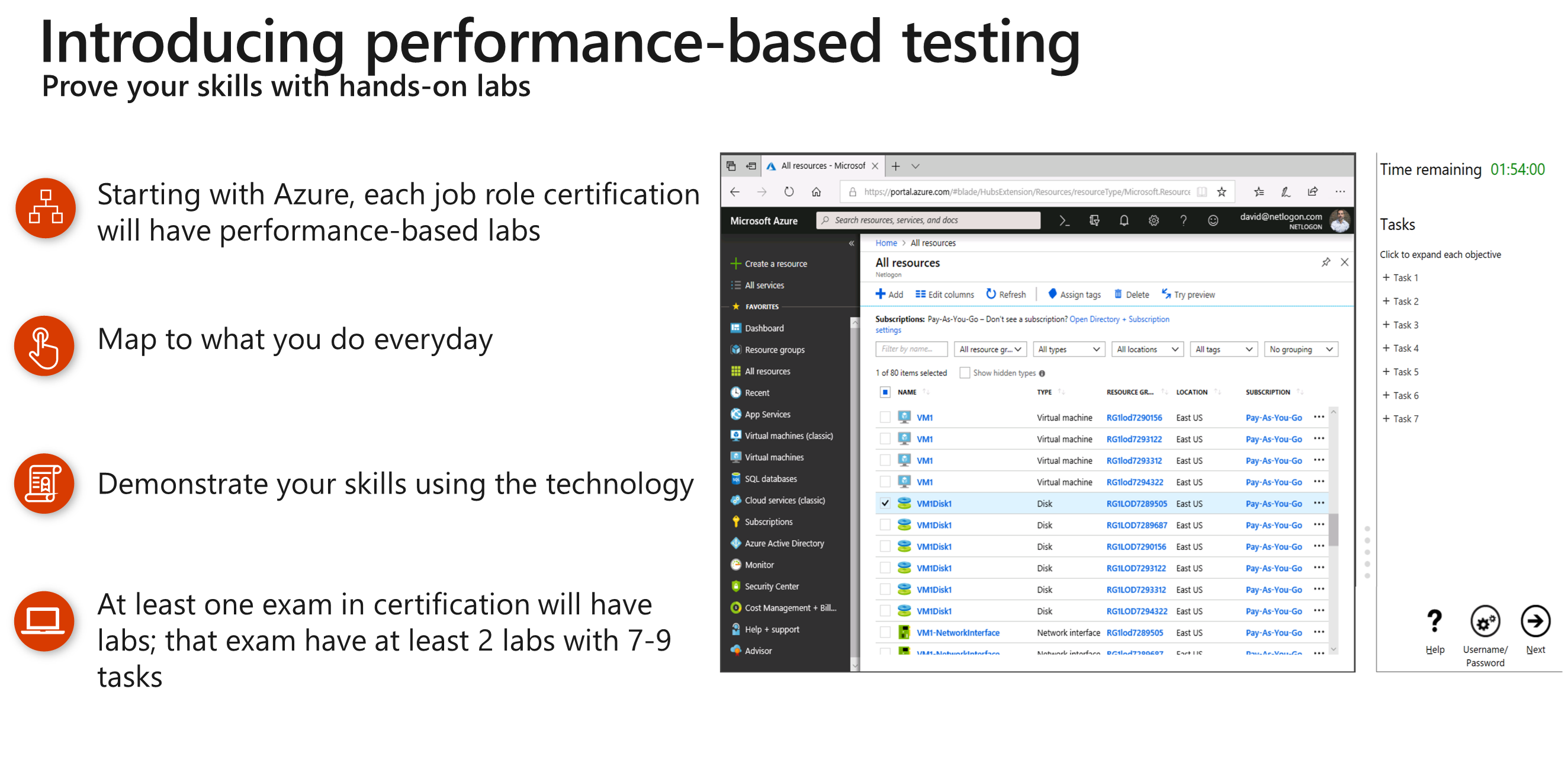Open user account avatar david@netlogon.com
1568x775 pixels.
tap(1339, 220)
